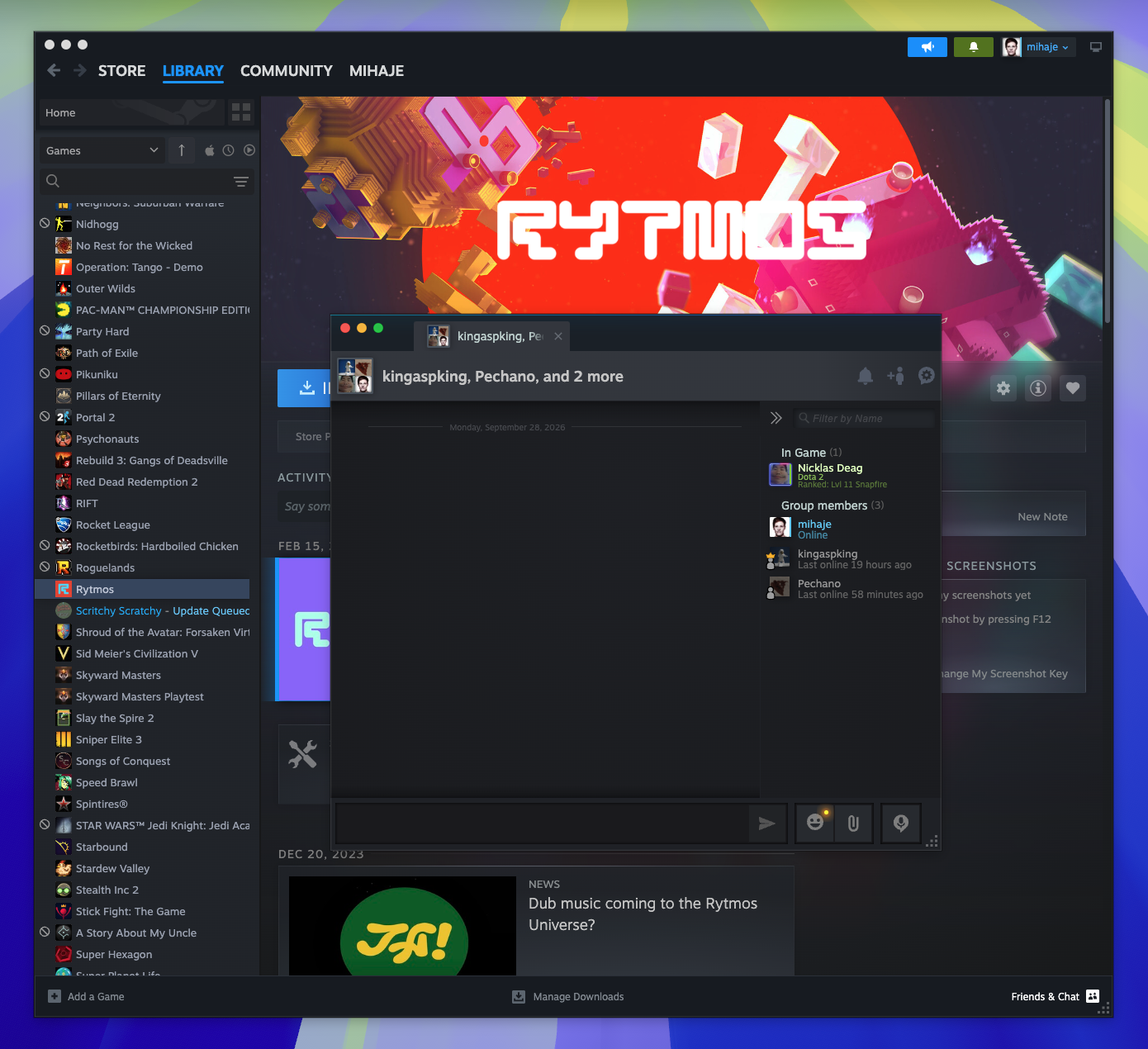The height and width of the screenshot is (1049, 1148).
Task: Toggle the ready-to-play filter icon
Action: tap(249, 150)
